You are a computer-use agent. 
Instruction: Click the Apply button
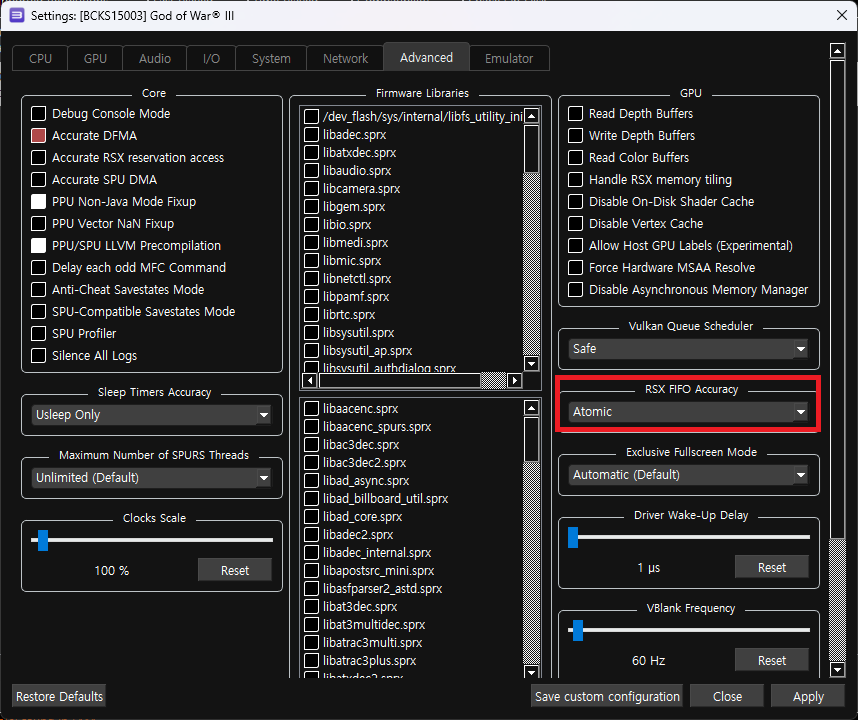808,696
